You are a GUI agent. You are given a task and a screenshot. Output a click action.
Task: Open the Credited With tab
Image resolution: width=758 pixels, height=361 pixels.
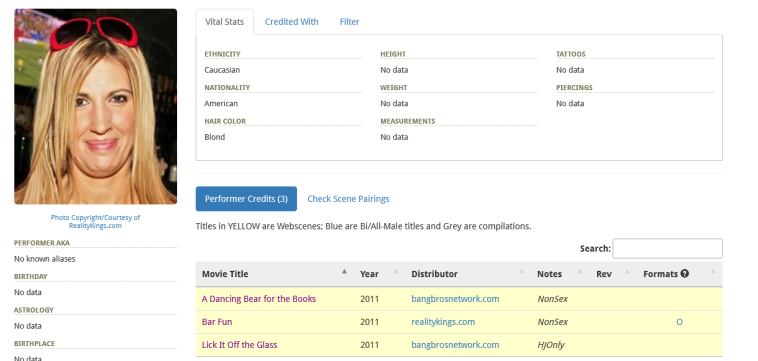(x=292, y=22)
